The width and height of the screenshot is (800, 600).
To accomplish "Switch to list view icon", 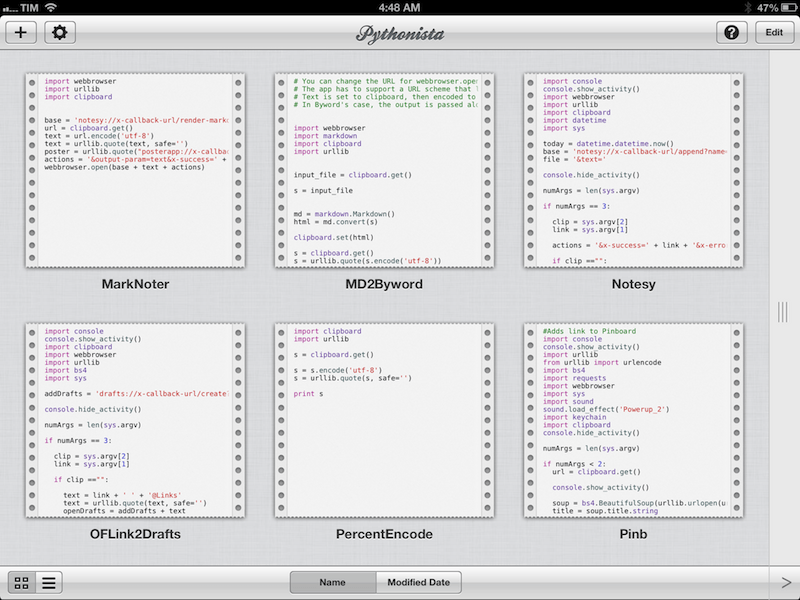I will [x=49, y=583].
